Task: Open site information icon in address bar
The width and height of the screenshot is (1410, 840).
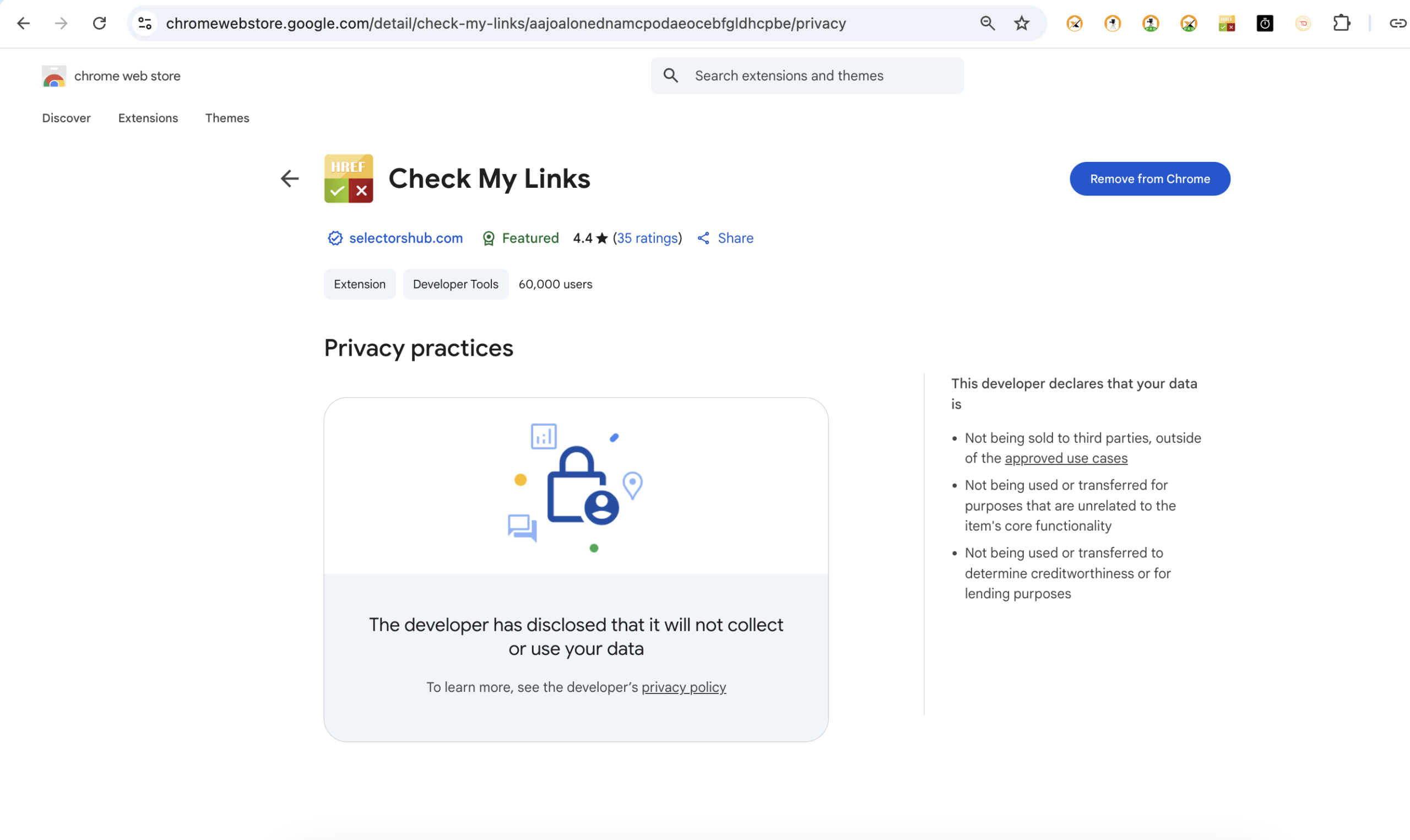Action: click(x=145, y=23)
